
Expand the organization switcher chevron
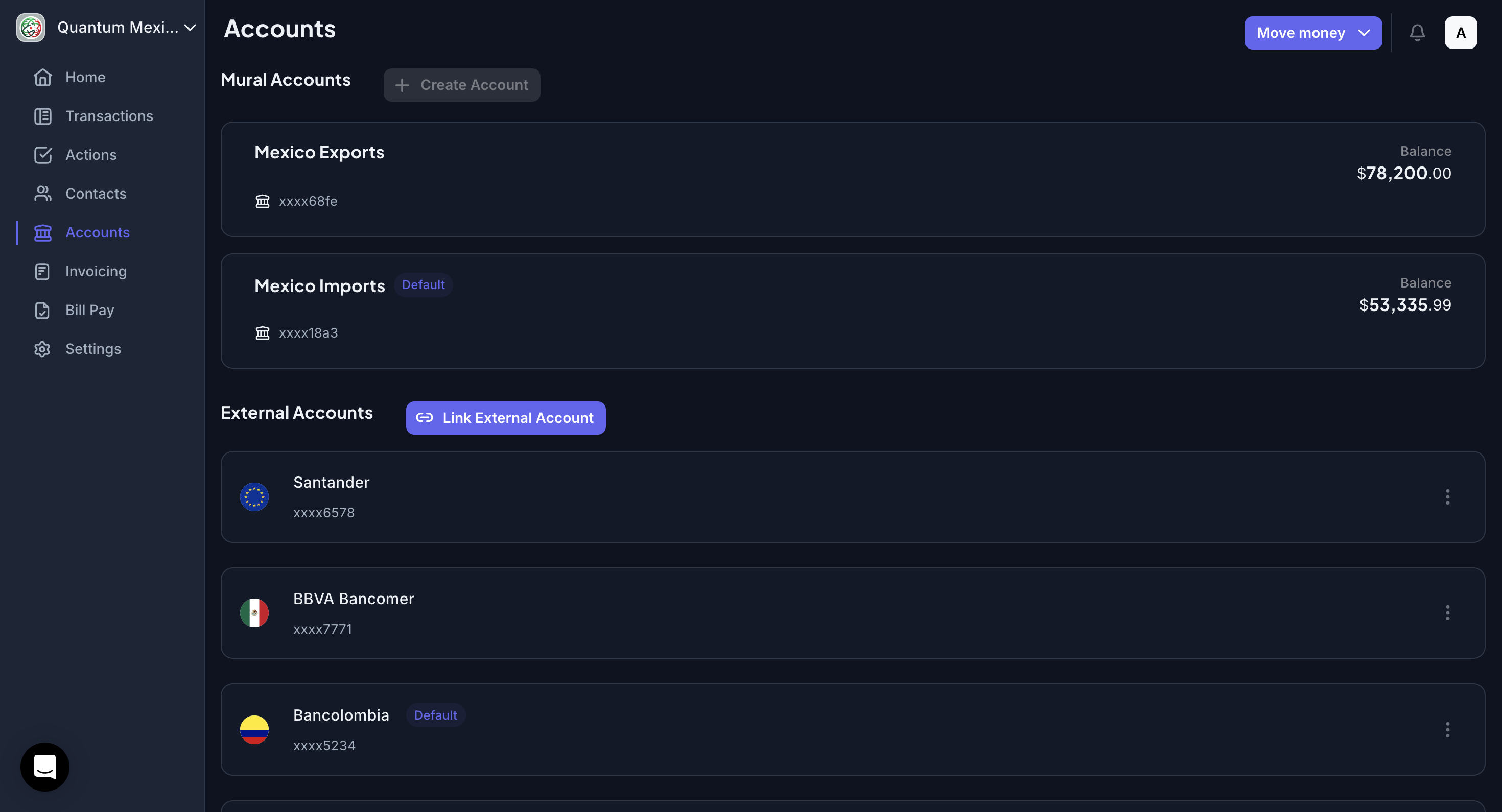click(190, 28)
